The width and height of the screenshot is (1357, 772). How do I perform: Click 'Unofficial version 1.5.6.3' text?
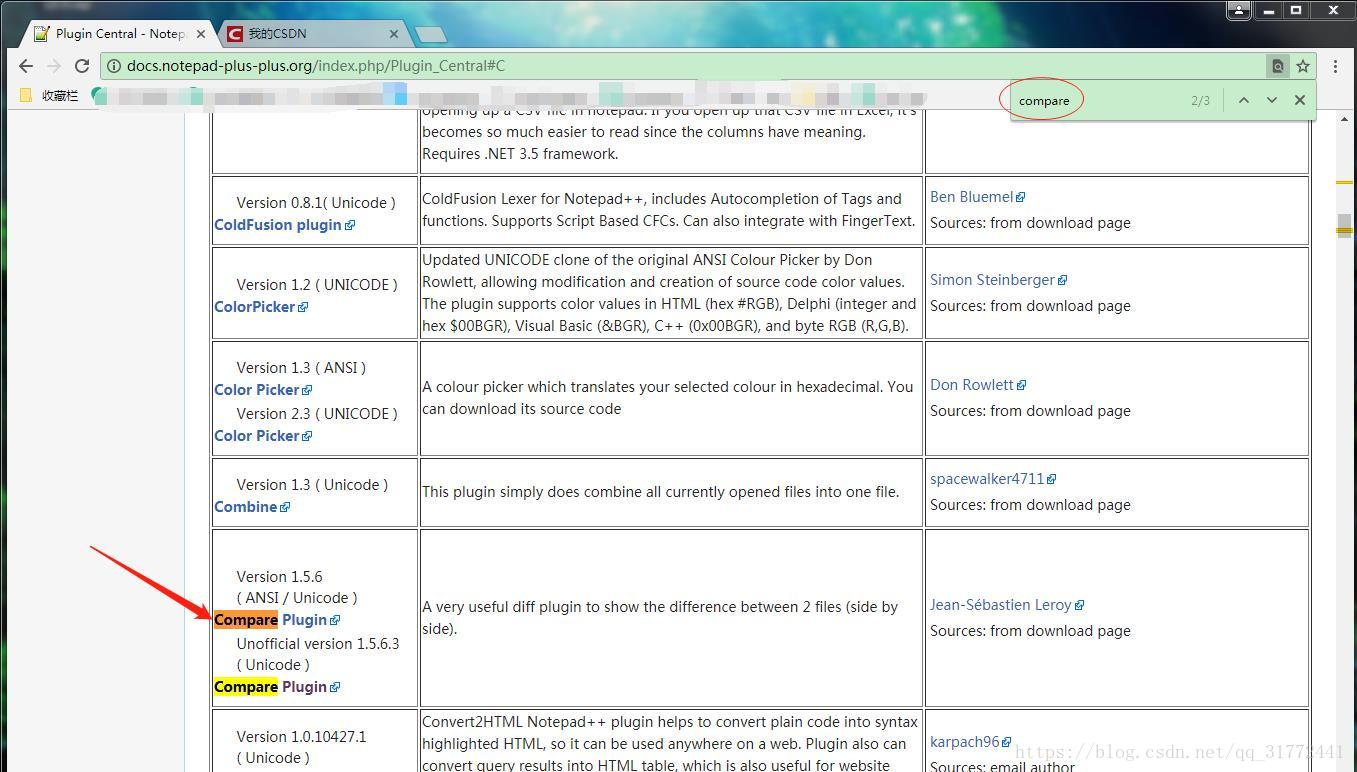click(318, 644)
